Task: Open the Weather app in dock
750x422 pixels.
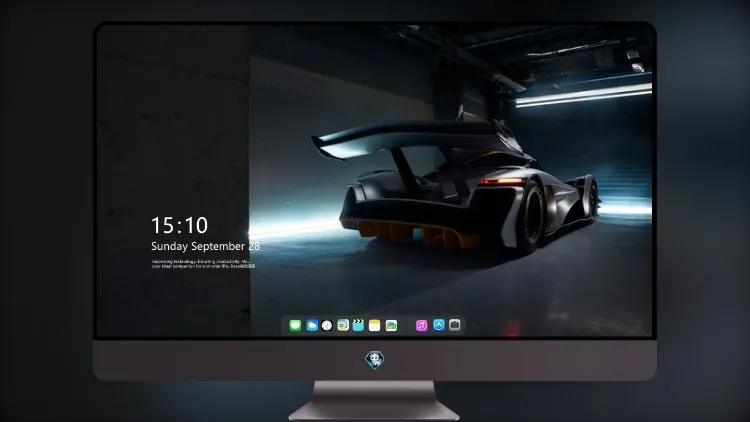Action: pos(312,325)
